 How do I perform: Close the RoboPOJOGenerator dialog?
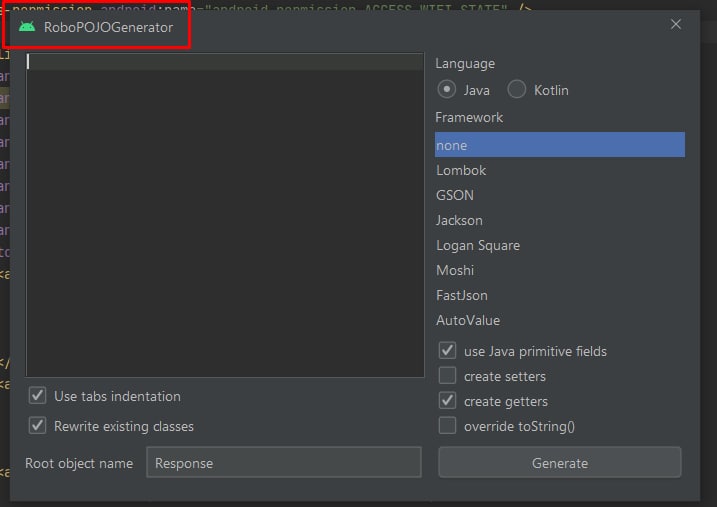[675, 24]
